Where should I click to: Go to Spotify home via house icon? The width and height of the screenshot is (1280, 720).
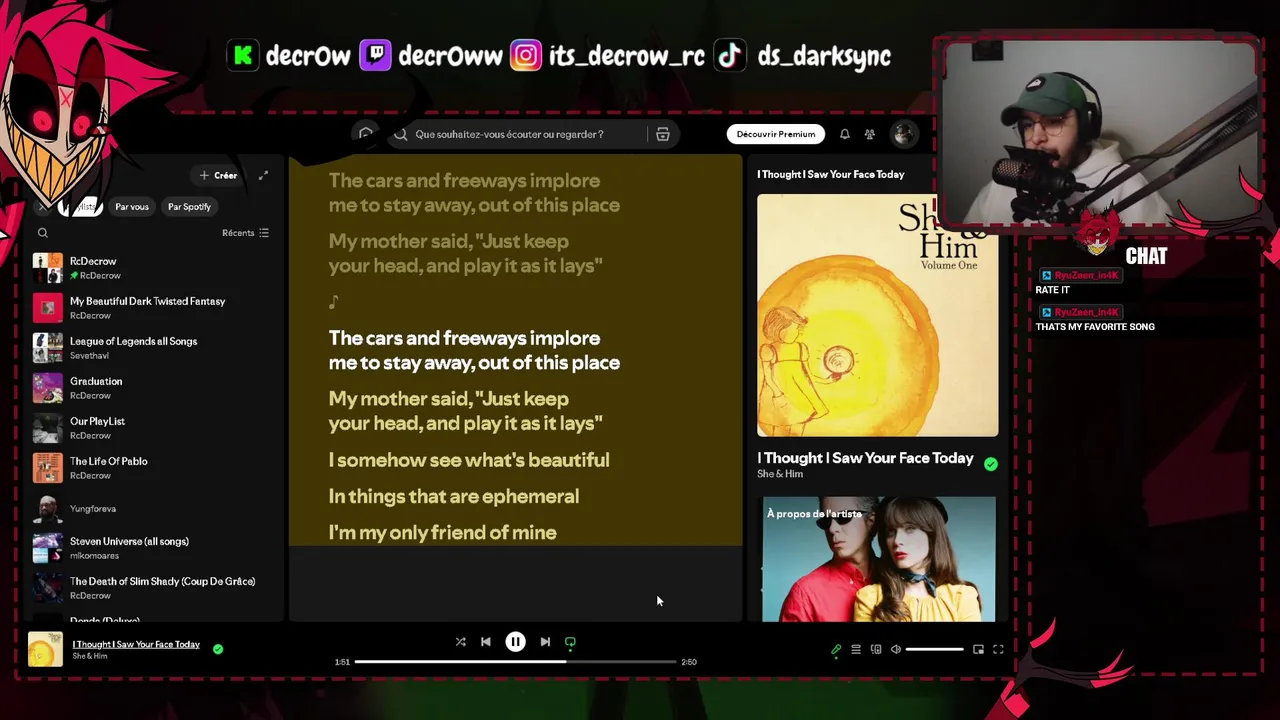[366, 134]
